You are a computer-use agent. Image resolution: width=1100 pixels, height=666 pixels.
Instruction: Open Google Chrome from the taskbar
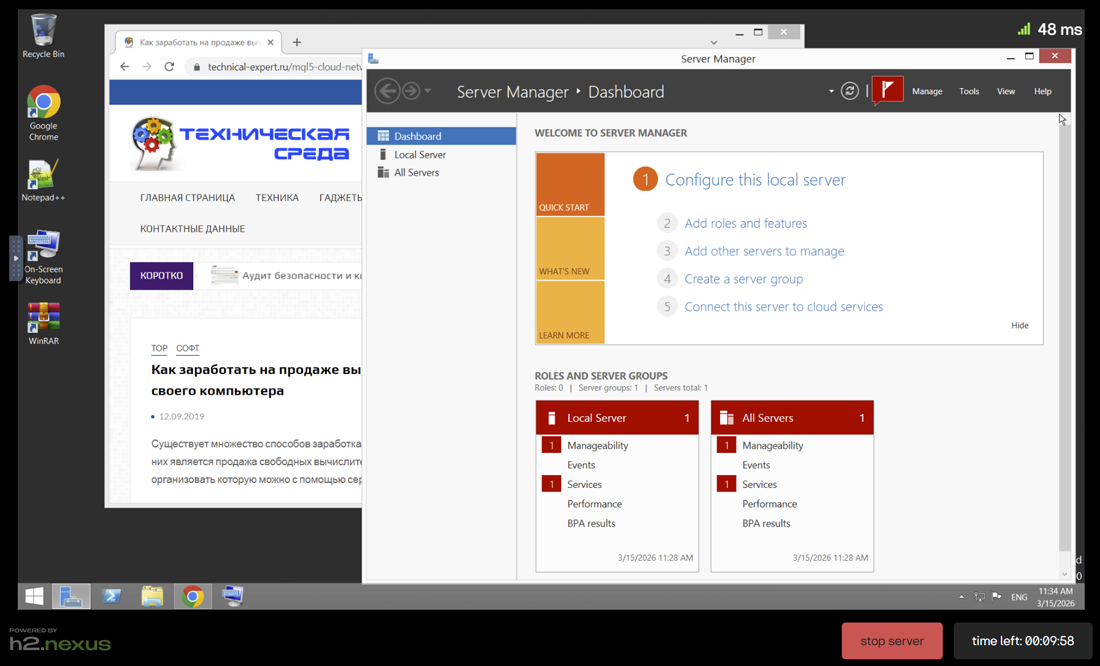pyautogui.click(x=192, y=595)
